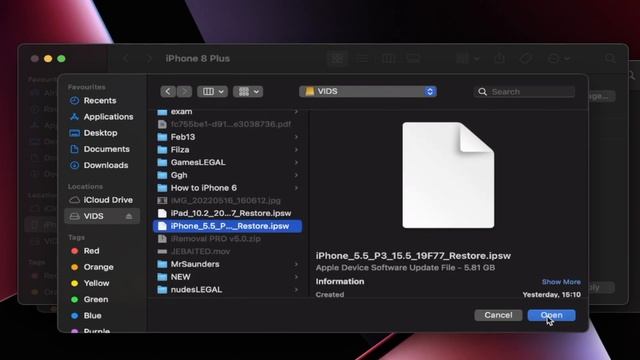The width and height of the screenshot is (640, 360).
Task: Go back with the back arrow
Action: coord(168,91)
